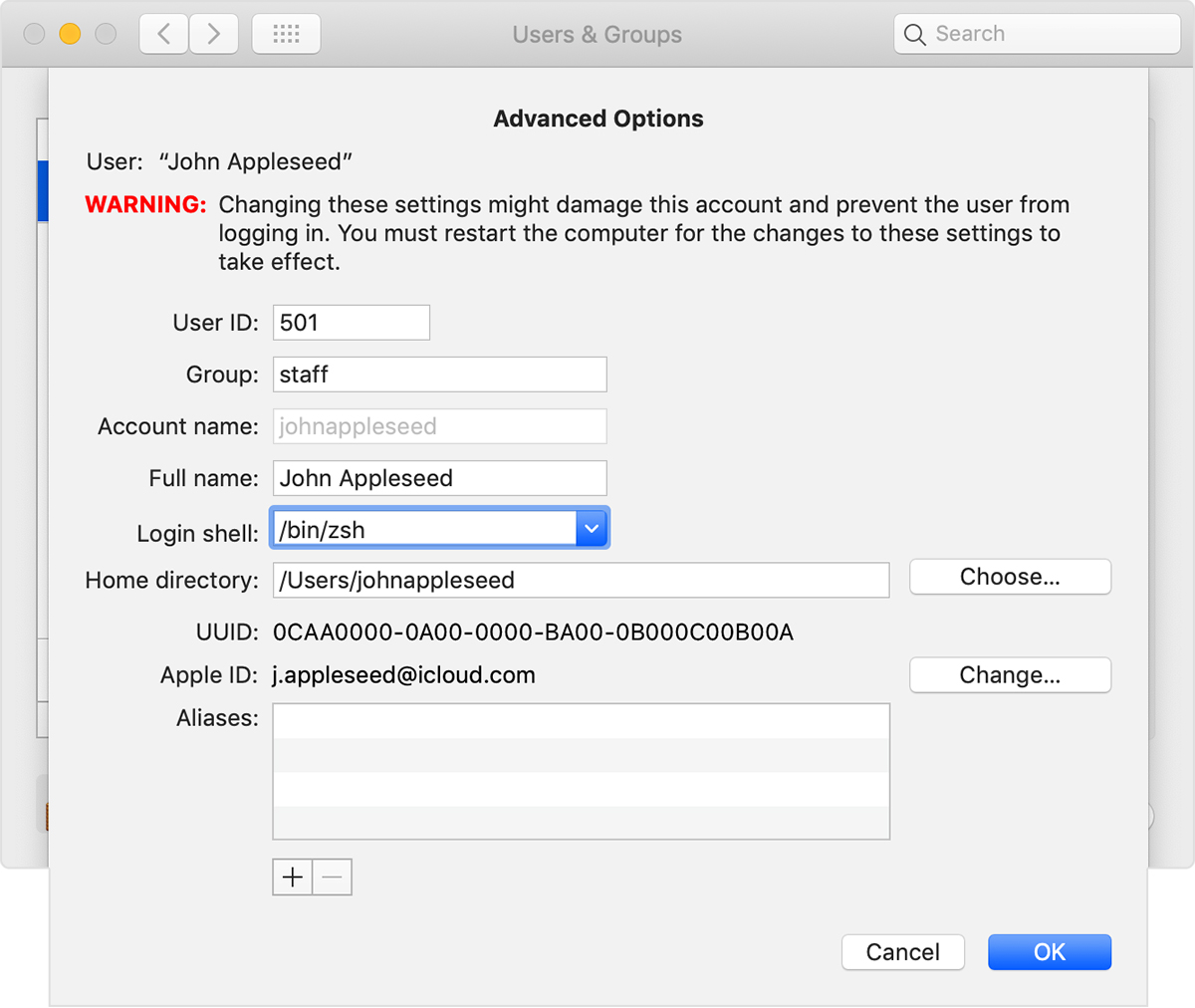Focus the Search field in toolbar
The width and height of the screenshot is (1195, 1008).
point(1051,34)
